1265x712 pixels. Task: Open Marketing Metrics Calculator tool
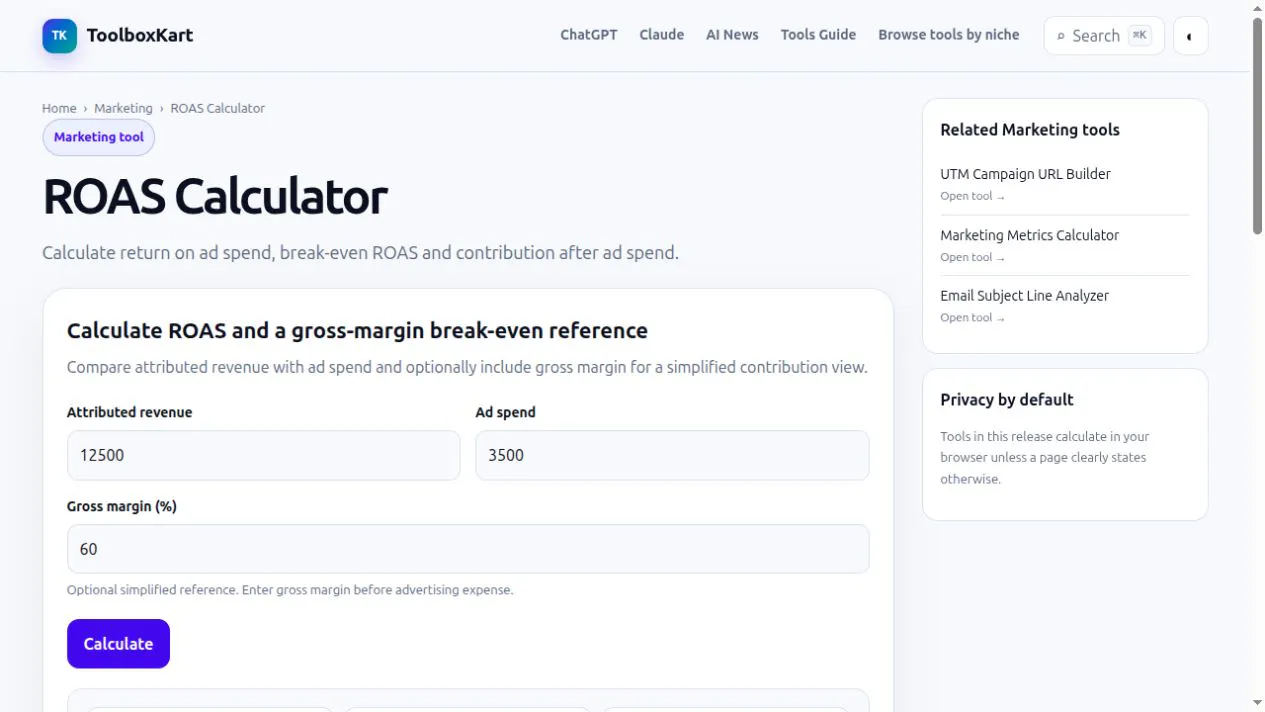(x=1029, y=235)
